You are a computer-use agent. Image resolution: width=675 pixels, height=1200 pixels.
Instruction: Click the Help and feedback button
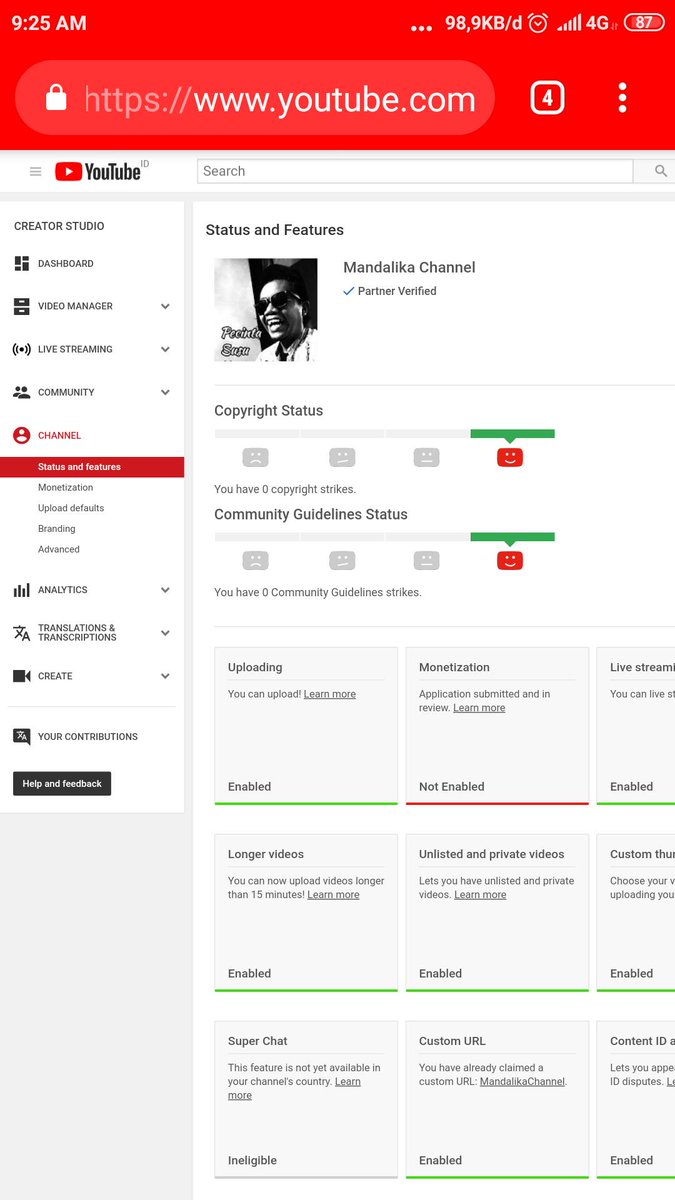(62, 784)
